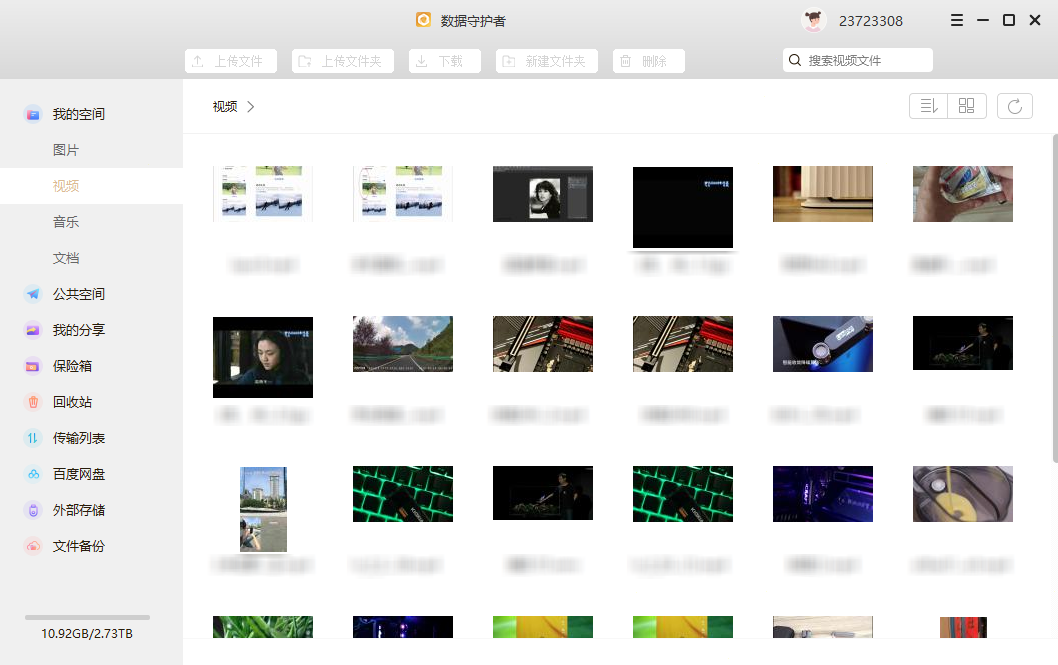1058x665 pixels.
Task: Click the search magnifier icon
Action: tap(795, 60)
